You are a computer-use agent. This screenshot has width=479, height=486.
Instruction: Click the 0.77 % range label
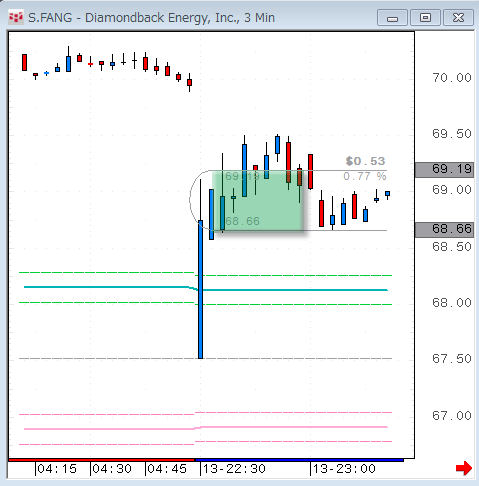click(x=365, y=176)
